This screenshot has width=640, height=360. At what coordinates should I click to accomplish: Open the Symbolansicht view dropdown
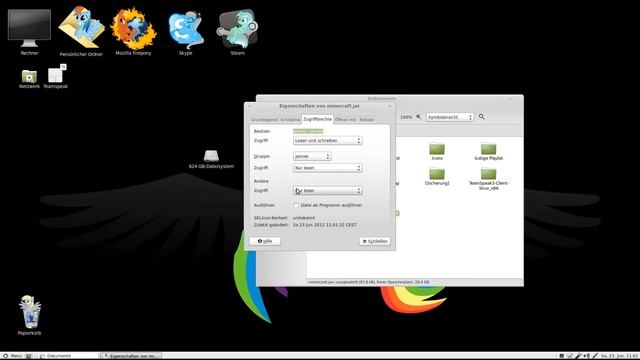coord(450,117)
